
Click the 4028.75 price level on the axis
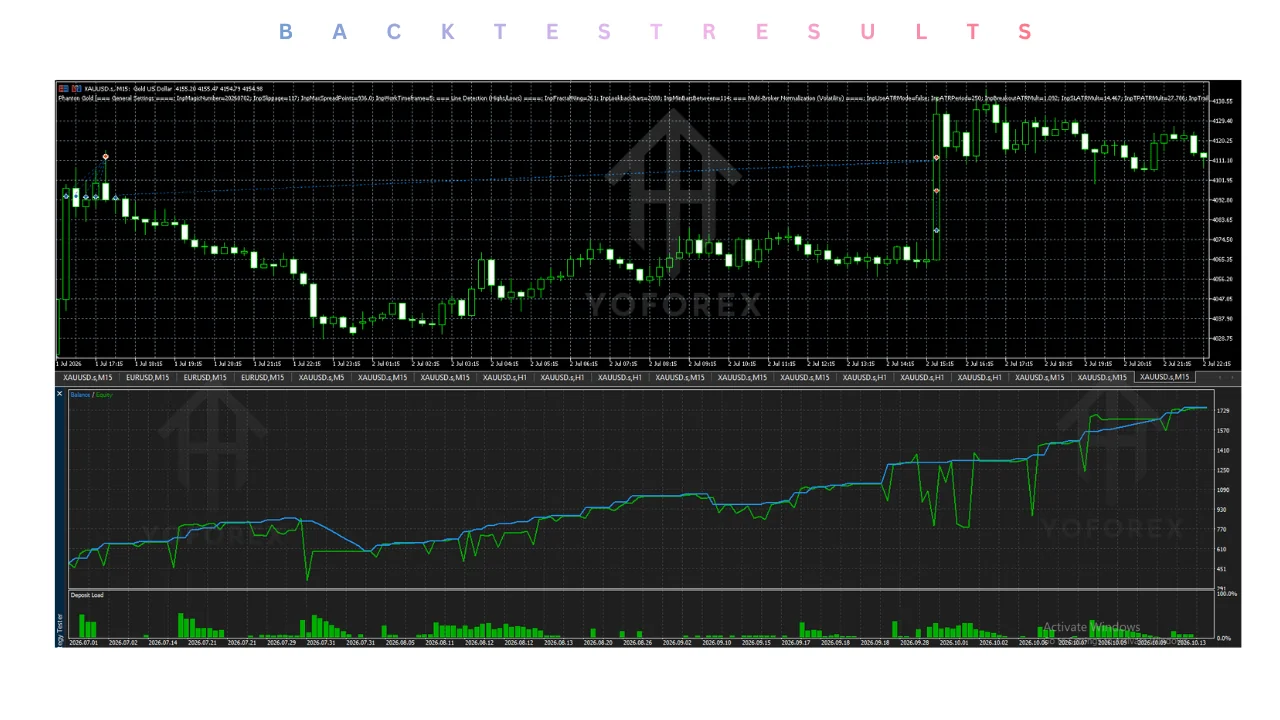point(1222,339)
